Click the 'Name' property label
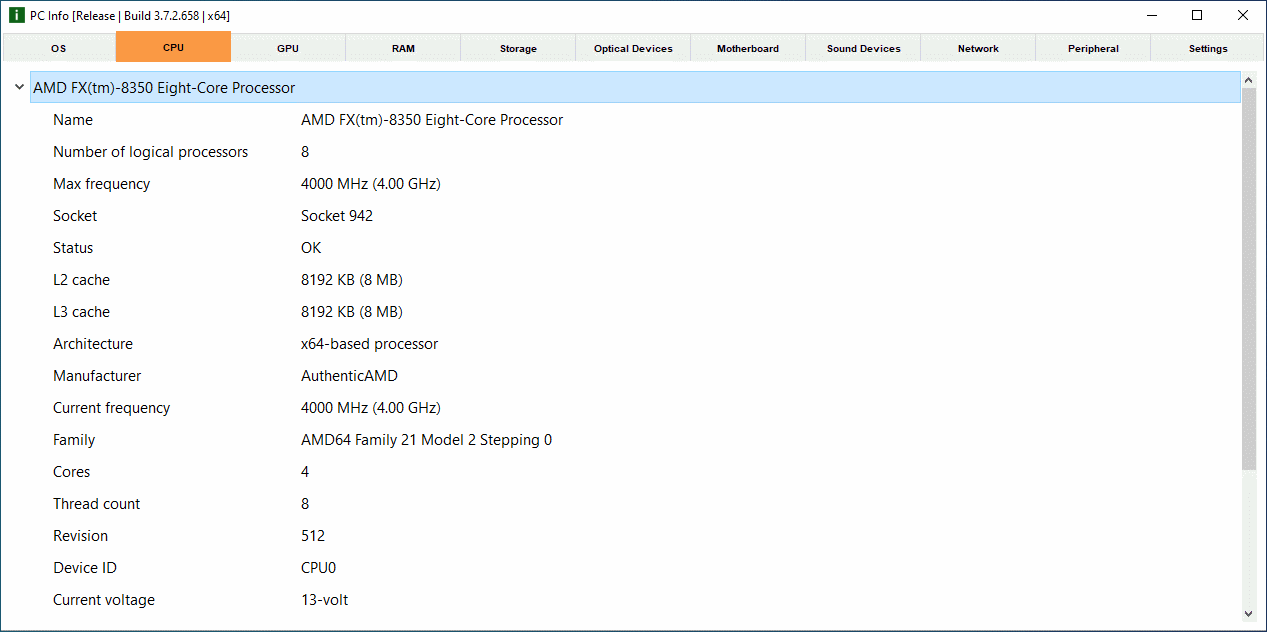 tap(73, 120)
